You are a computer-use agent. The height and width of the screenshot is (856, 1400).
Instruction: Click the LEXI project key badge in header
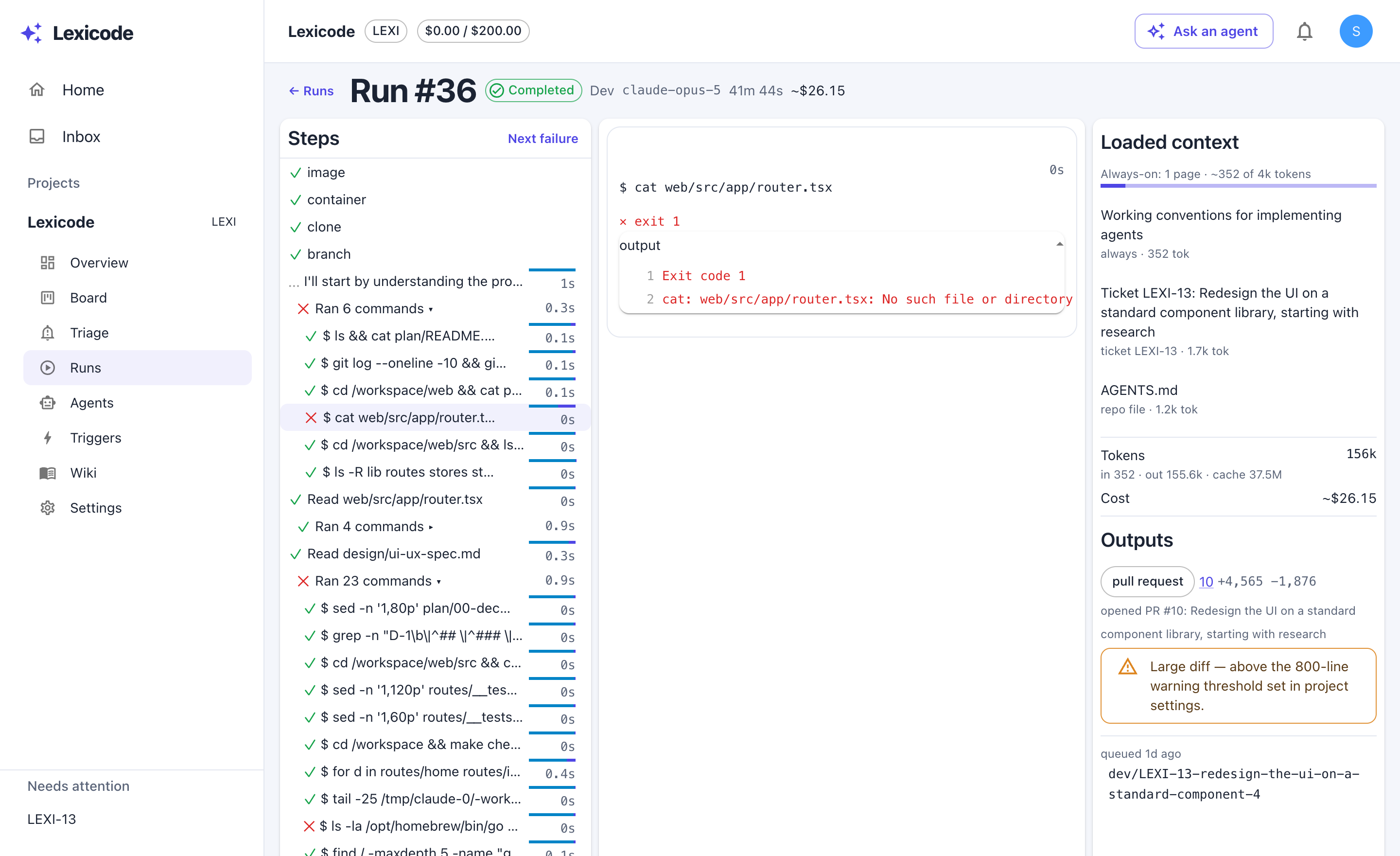point(386,31)
